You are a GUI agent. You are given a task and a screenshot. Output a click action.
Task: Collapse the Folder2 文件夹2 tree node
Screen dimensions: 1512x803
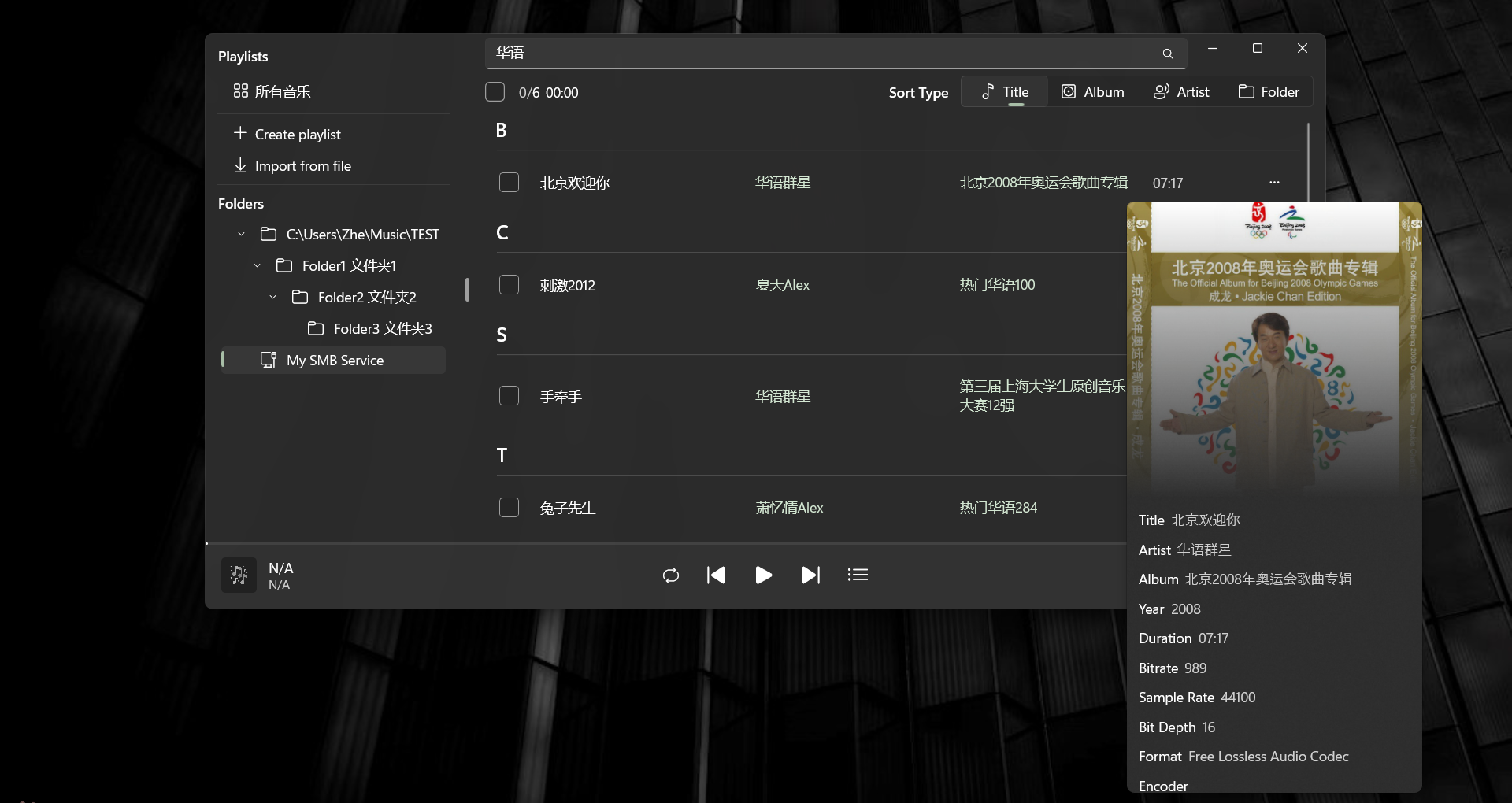272,298
